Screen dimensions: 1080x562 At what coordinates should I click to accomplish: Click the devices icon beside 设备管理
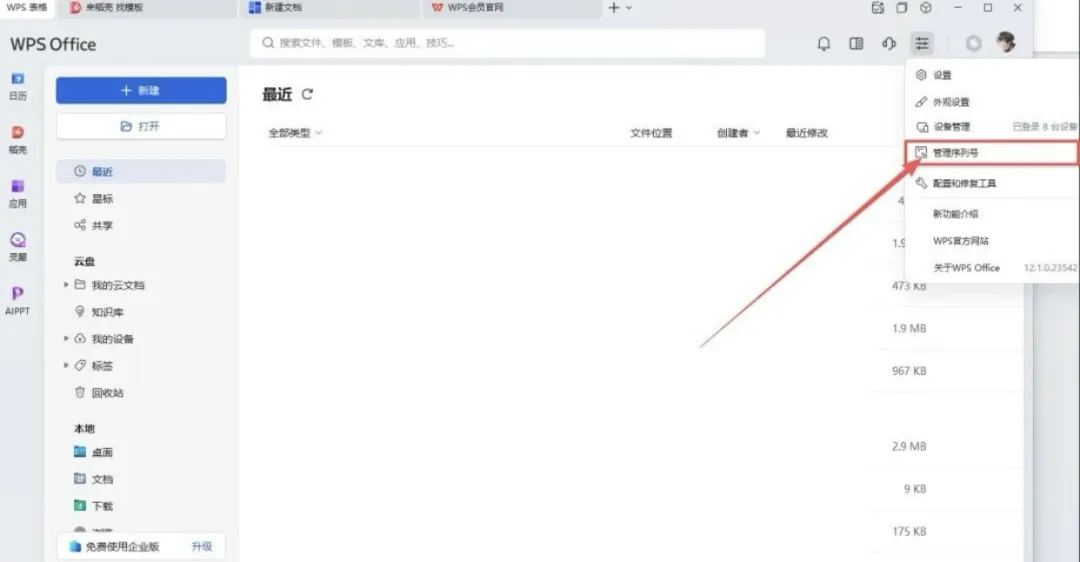922,127
